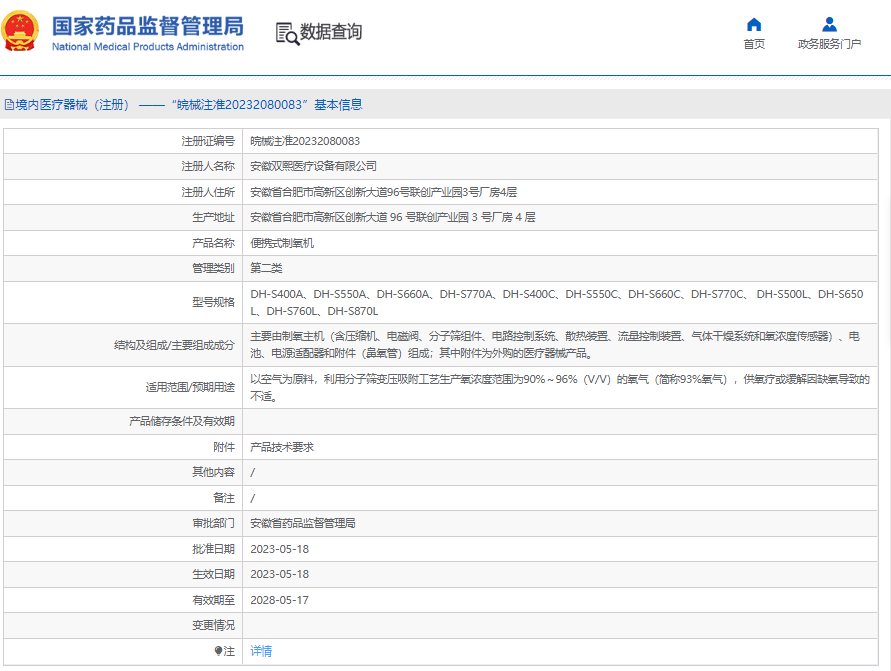The image size is (891, 671).
Task: Open the 详情 link
Action: pos(260,651)
